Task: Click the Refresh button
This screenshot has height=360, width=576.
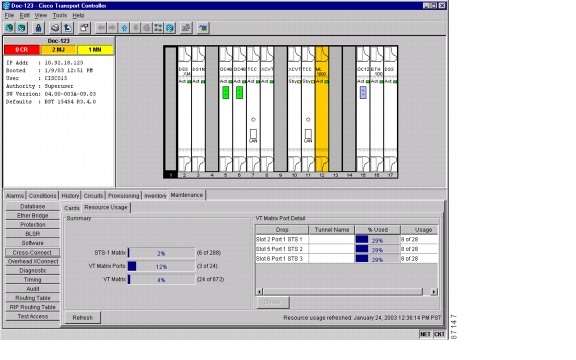Action: (83, 317)
